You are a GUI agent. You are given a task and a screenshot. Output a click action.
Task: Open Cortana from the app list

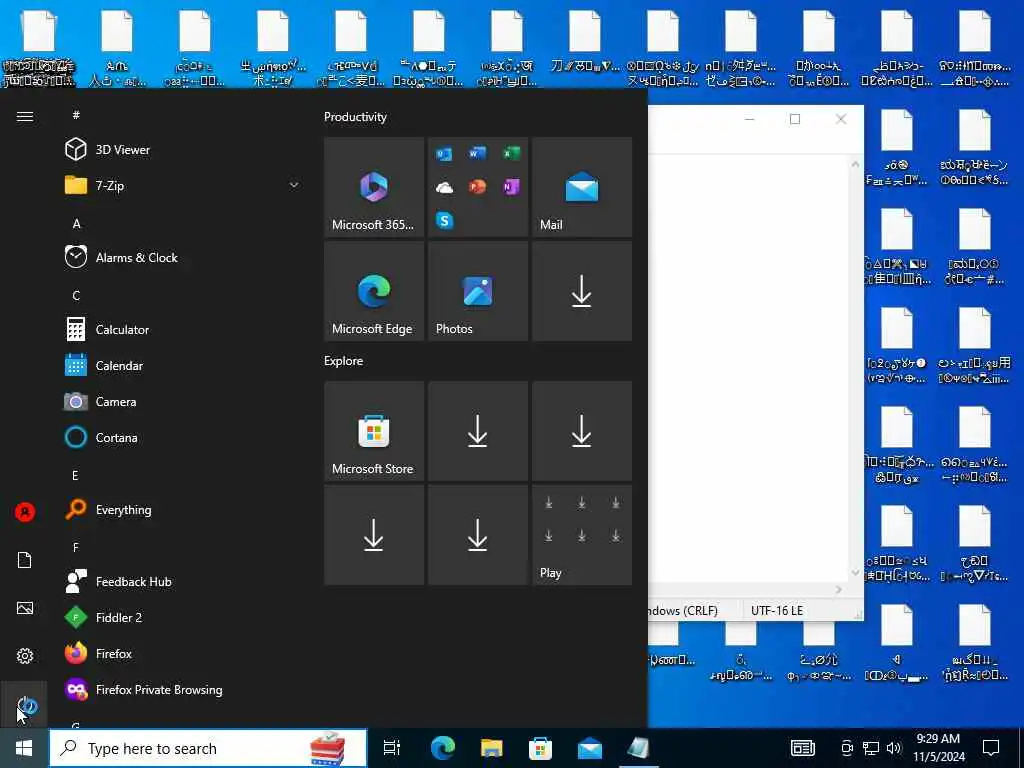click(183, 438)
